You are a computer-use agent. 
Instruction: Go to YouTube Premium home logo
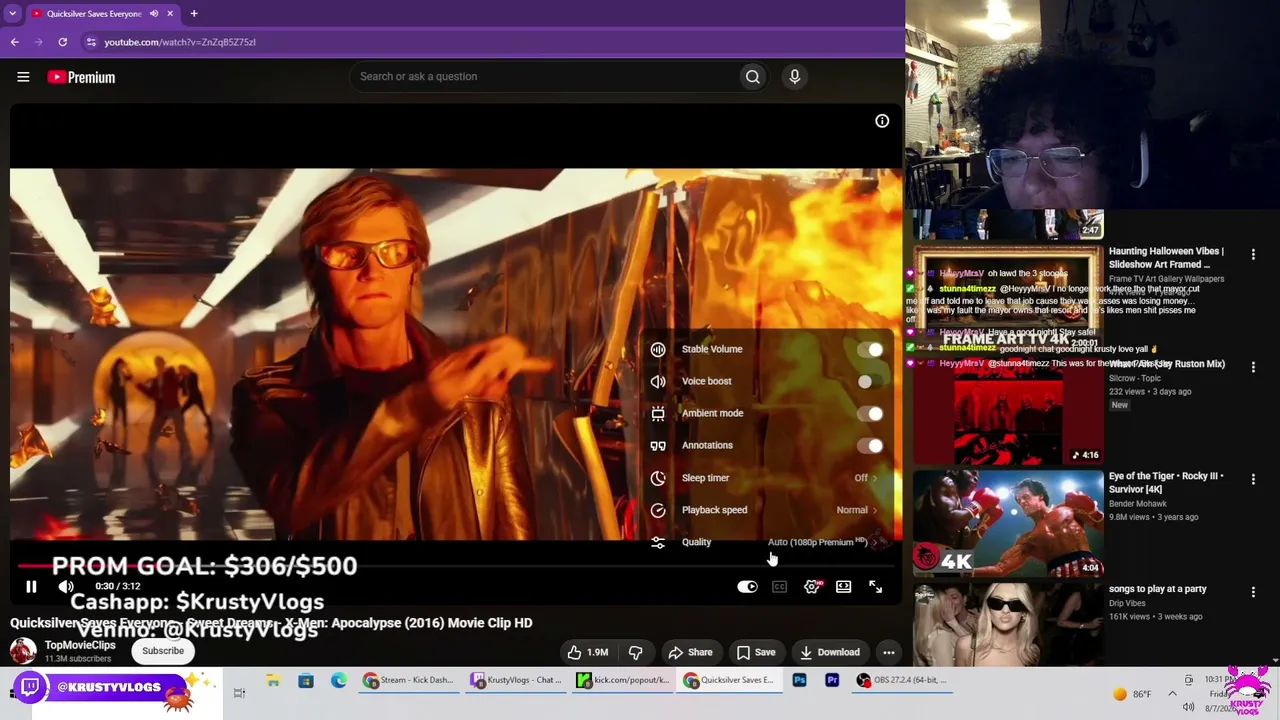pos(81,77)
